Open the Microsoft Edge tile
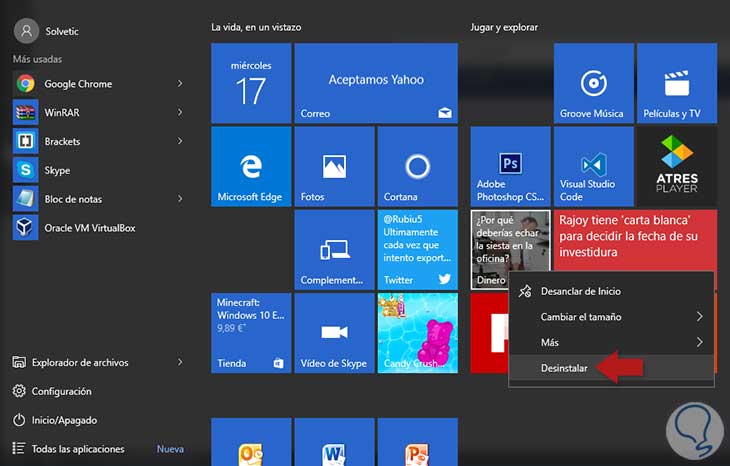730x466 pixels. [x=251, y=167]
